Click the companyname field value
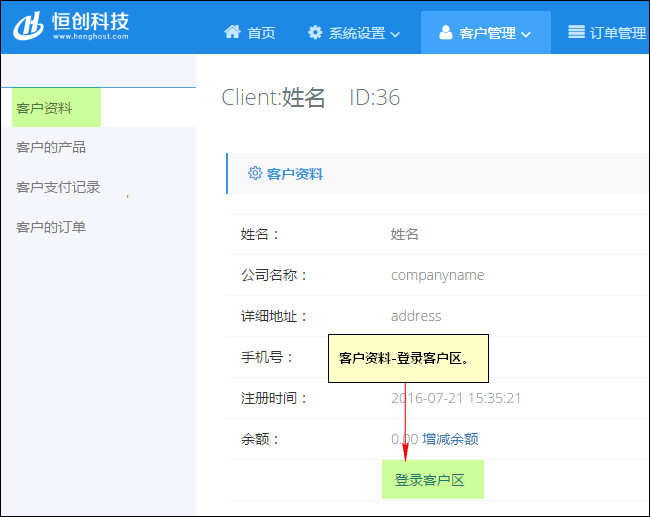 [437, 275]
